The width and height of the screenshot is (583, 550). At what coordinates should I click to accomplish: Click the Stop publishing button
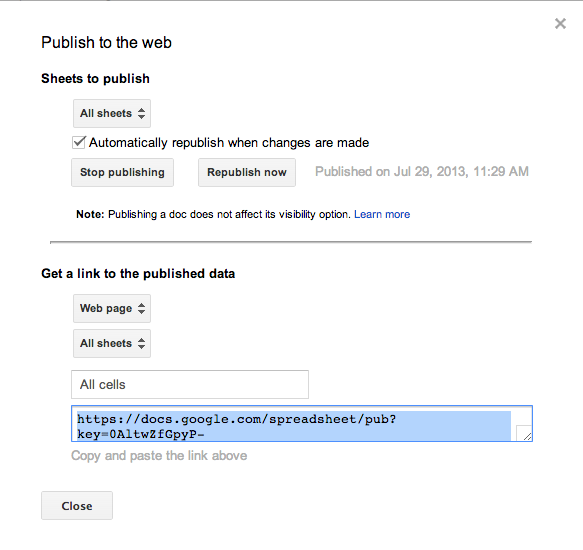pos(122,172)
